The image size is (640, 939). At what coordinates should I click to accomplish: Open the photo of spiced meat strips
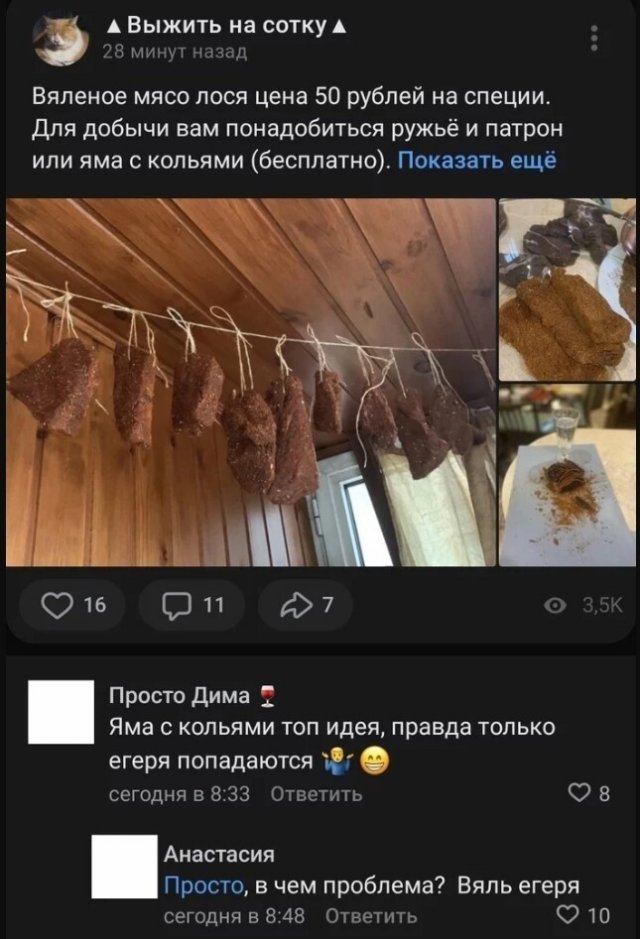(x=568, y=289)
